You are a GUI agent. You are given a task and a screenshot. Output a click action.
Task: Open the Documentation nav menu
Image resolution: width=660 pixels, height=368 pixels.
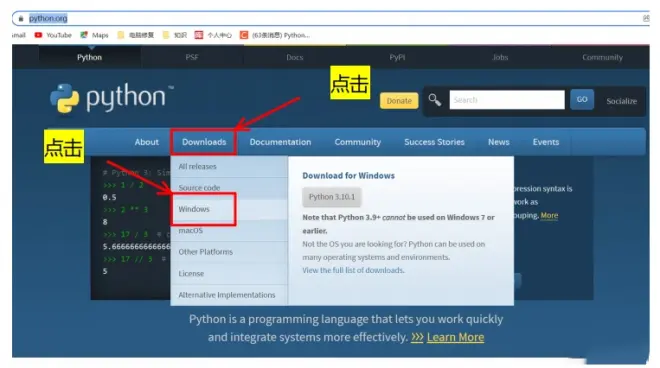[x=280, y=142]
